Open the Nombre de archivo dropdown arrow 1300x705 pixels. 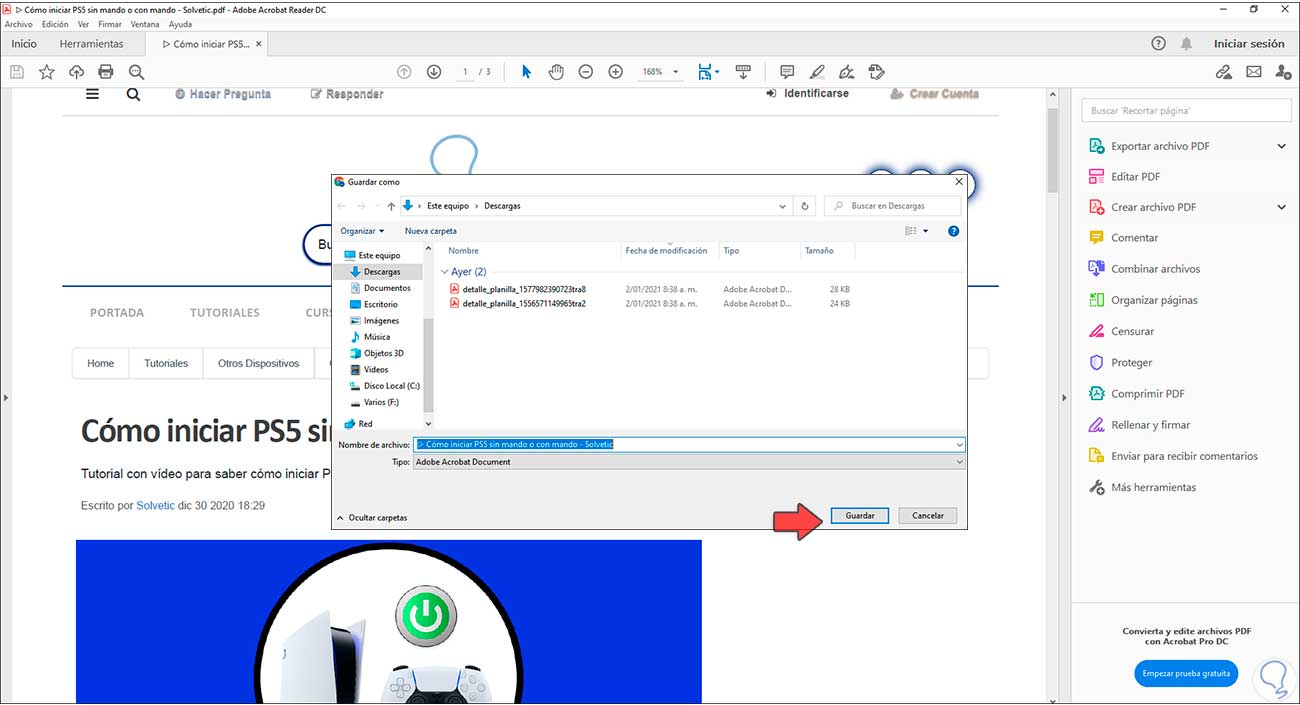pyautogui.click(x=959, y=444)
